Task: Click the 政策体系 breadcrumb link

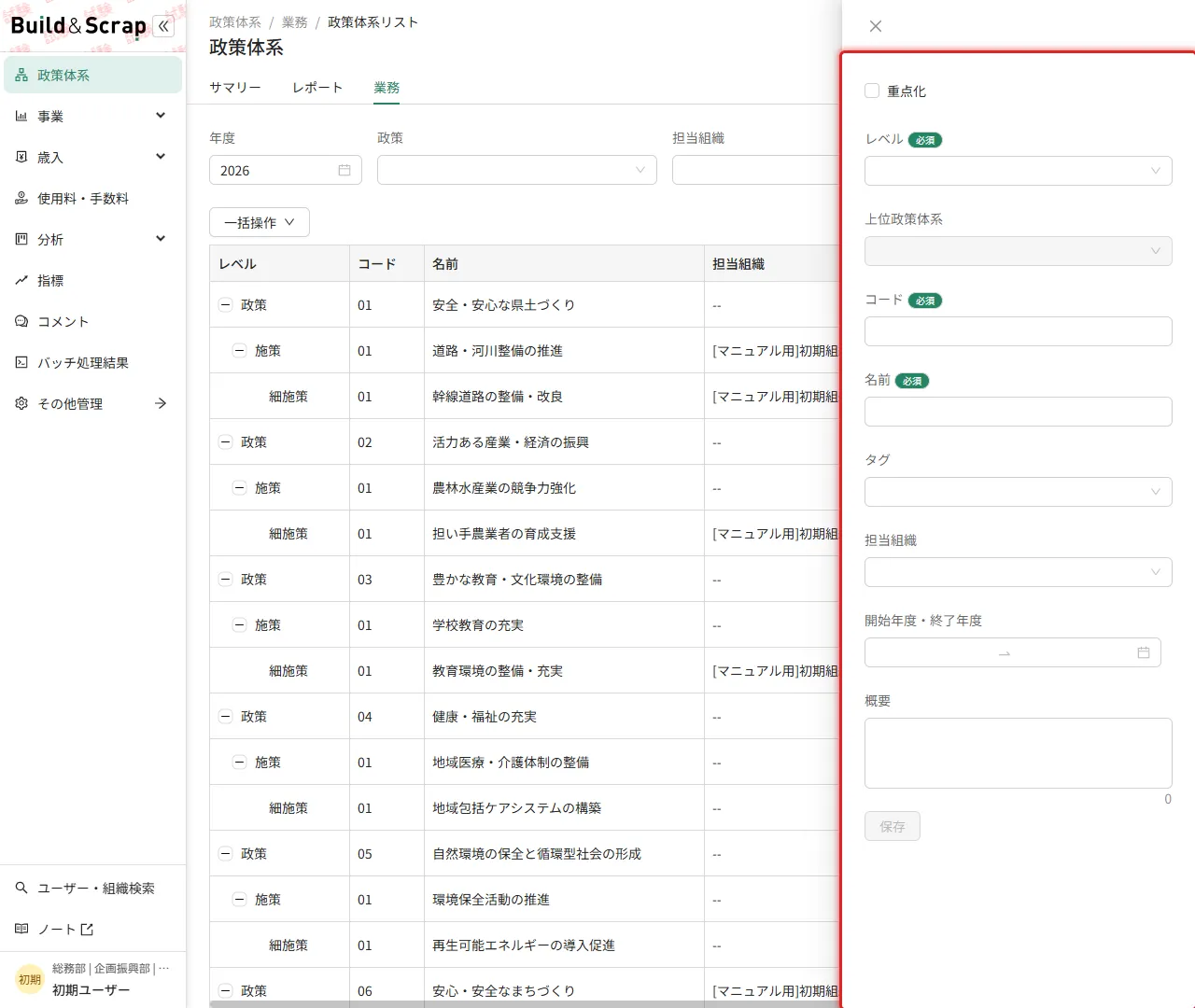Action: point(235,22)
